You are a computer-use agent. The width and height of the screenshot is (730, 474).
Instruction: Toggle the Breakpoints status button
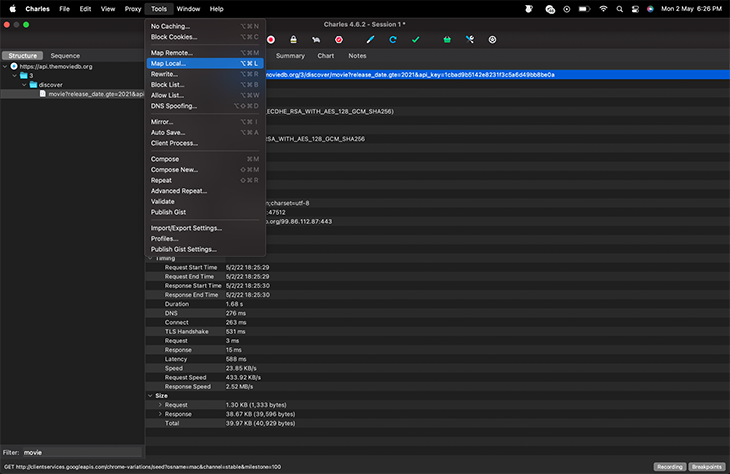(706, 467)
